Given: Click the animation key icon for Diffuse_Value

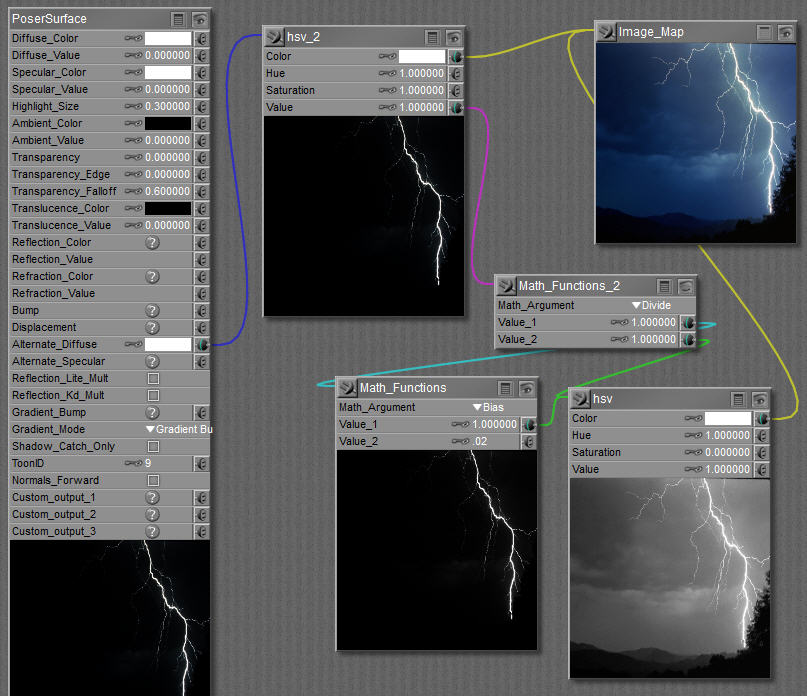Looking at the screenshot, I should 133,55.
